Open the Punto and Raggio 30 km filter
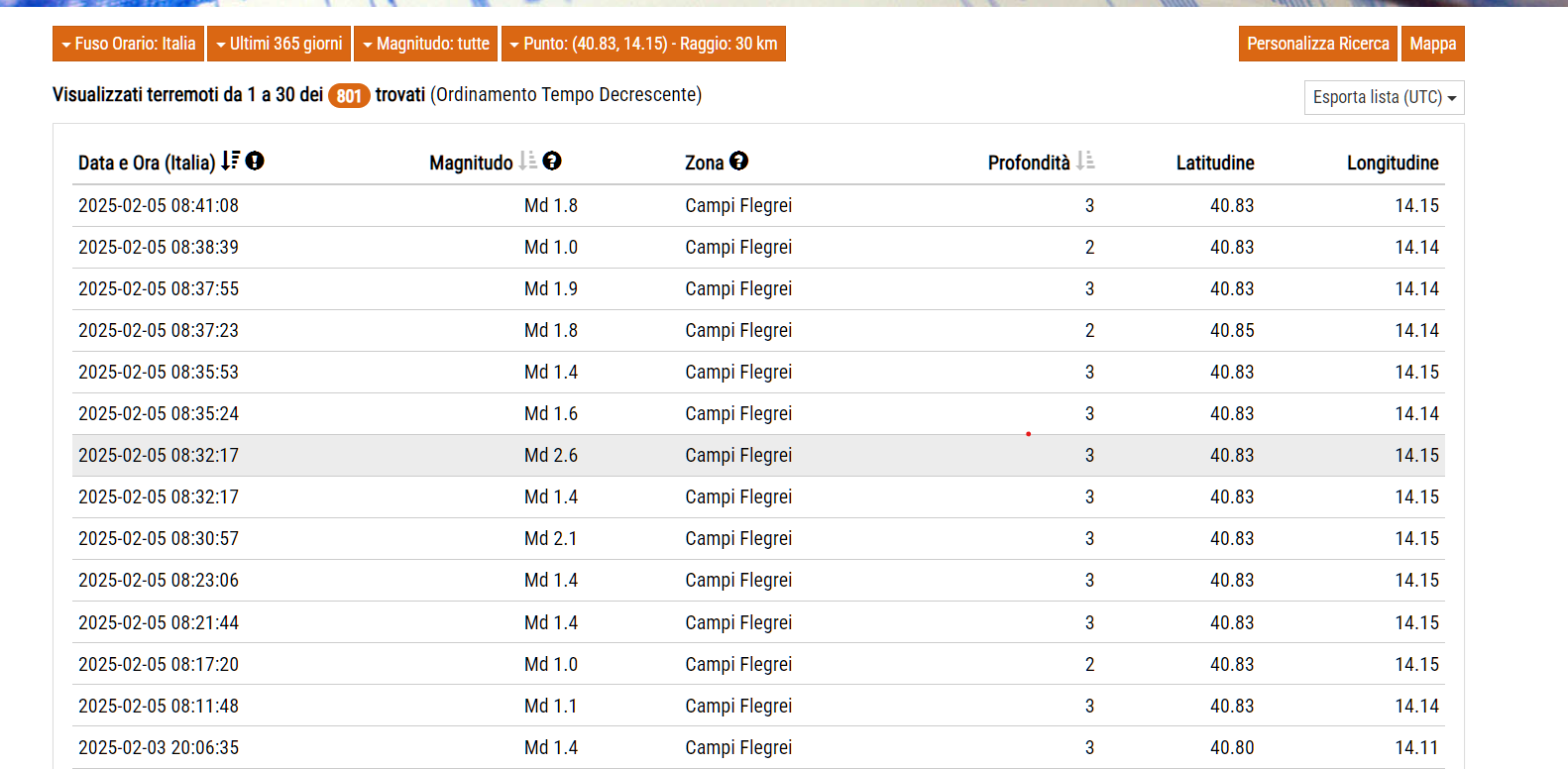 643,44
